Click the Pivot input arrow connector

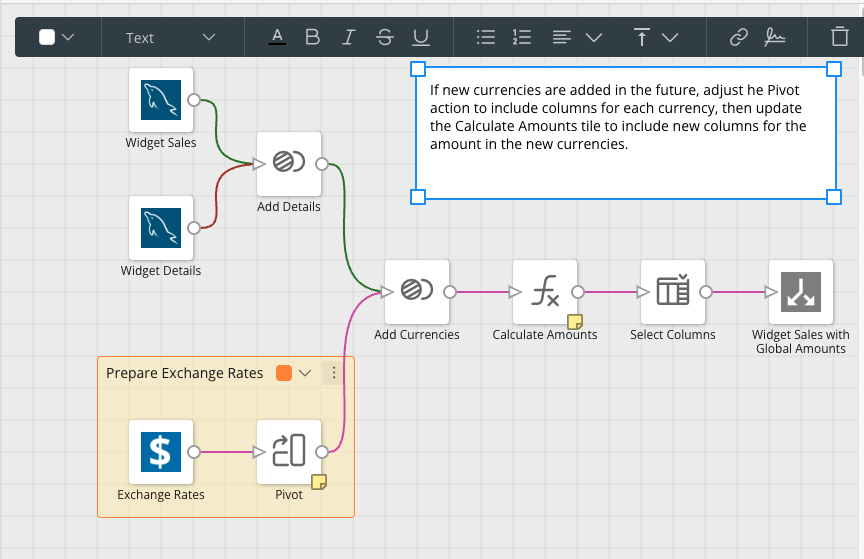pos(259,452)
